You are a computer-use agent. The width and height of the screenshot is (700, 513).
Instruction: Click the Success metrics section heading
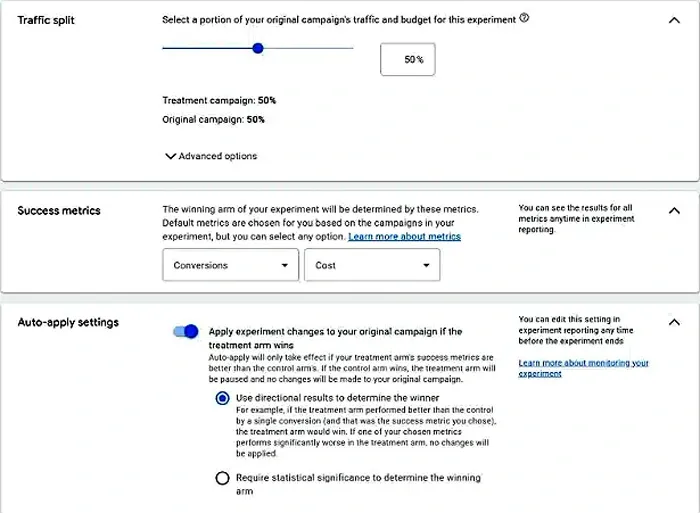pyautogui.click(x=59, y=211)
